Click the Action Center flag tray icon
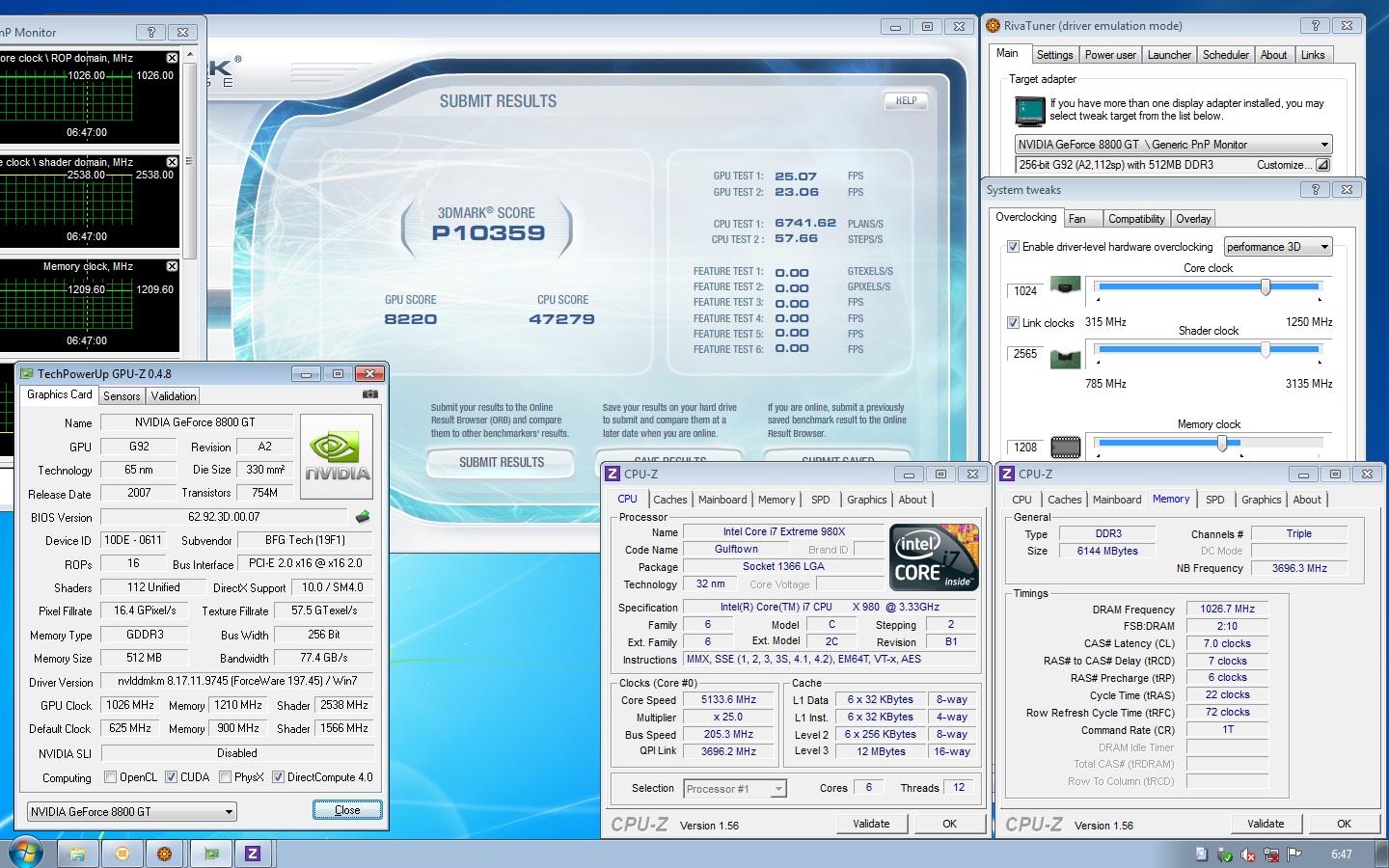1389x868 pixels. [1294, 854]
